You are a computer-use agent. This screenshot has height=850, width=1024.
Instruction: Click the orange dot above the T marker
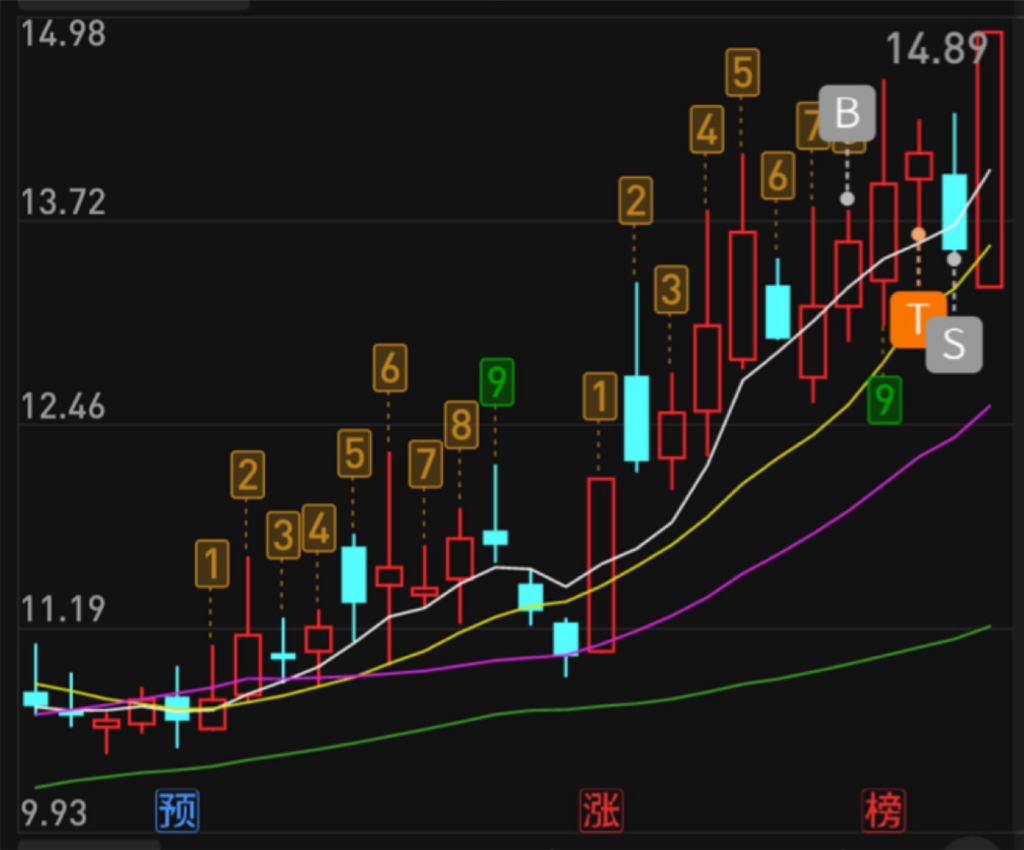919,234
